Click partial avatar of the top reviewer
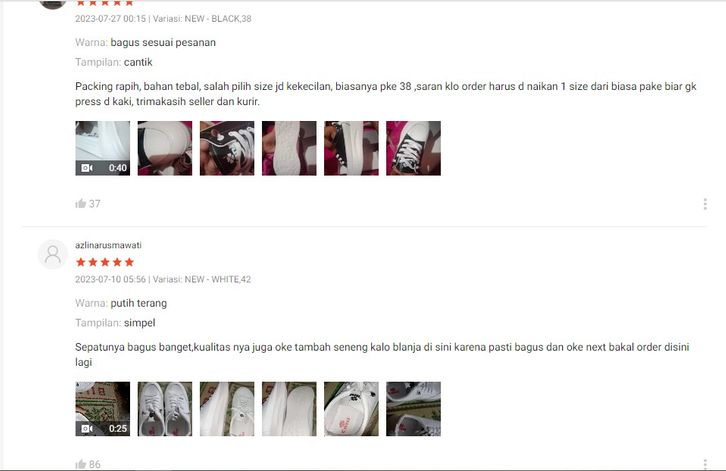 53,4
